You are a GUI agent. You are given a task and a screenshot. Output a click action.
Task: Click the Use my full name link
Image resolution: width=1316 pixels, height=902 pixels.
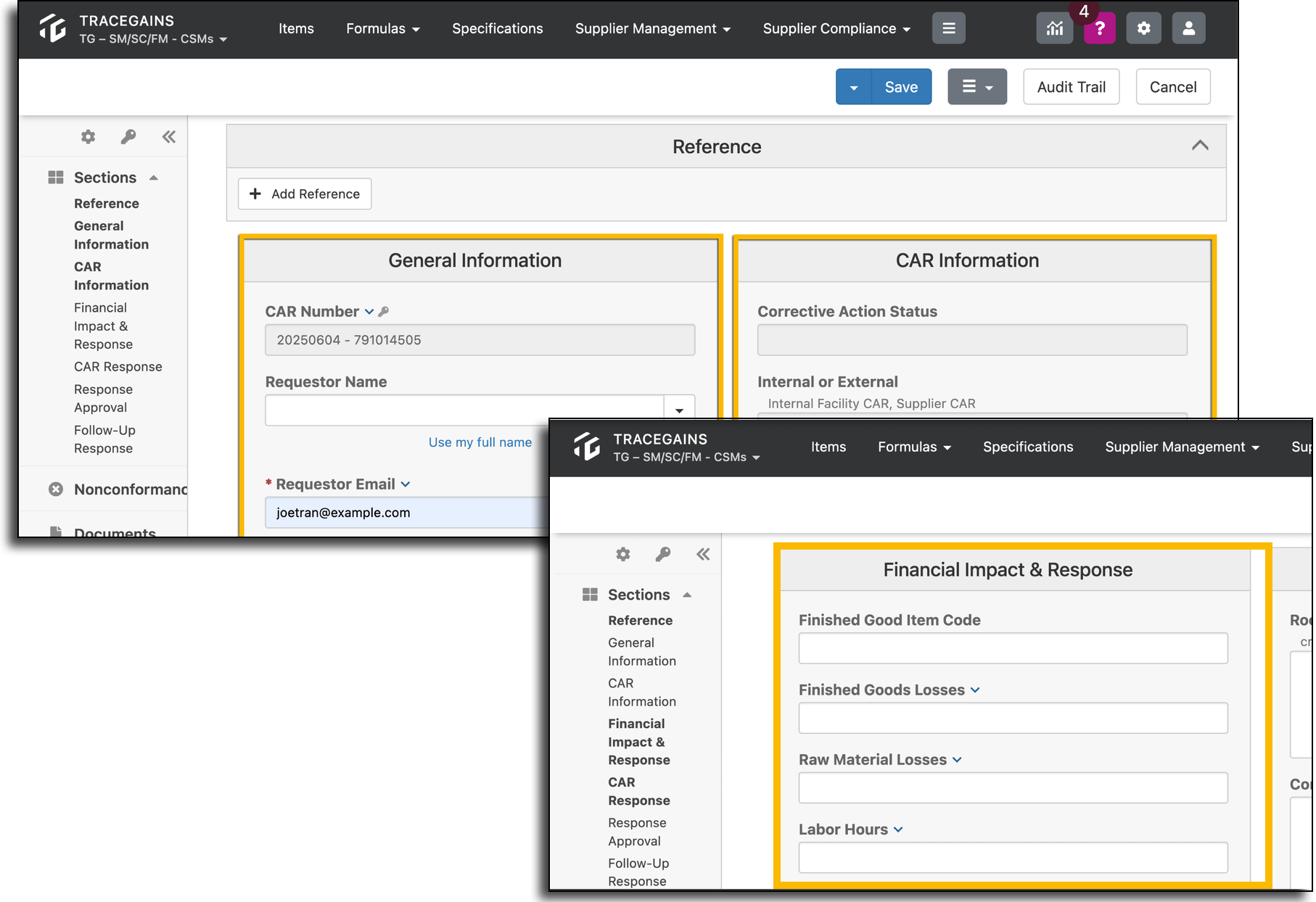tap(480, 442)
